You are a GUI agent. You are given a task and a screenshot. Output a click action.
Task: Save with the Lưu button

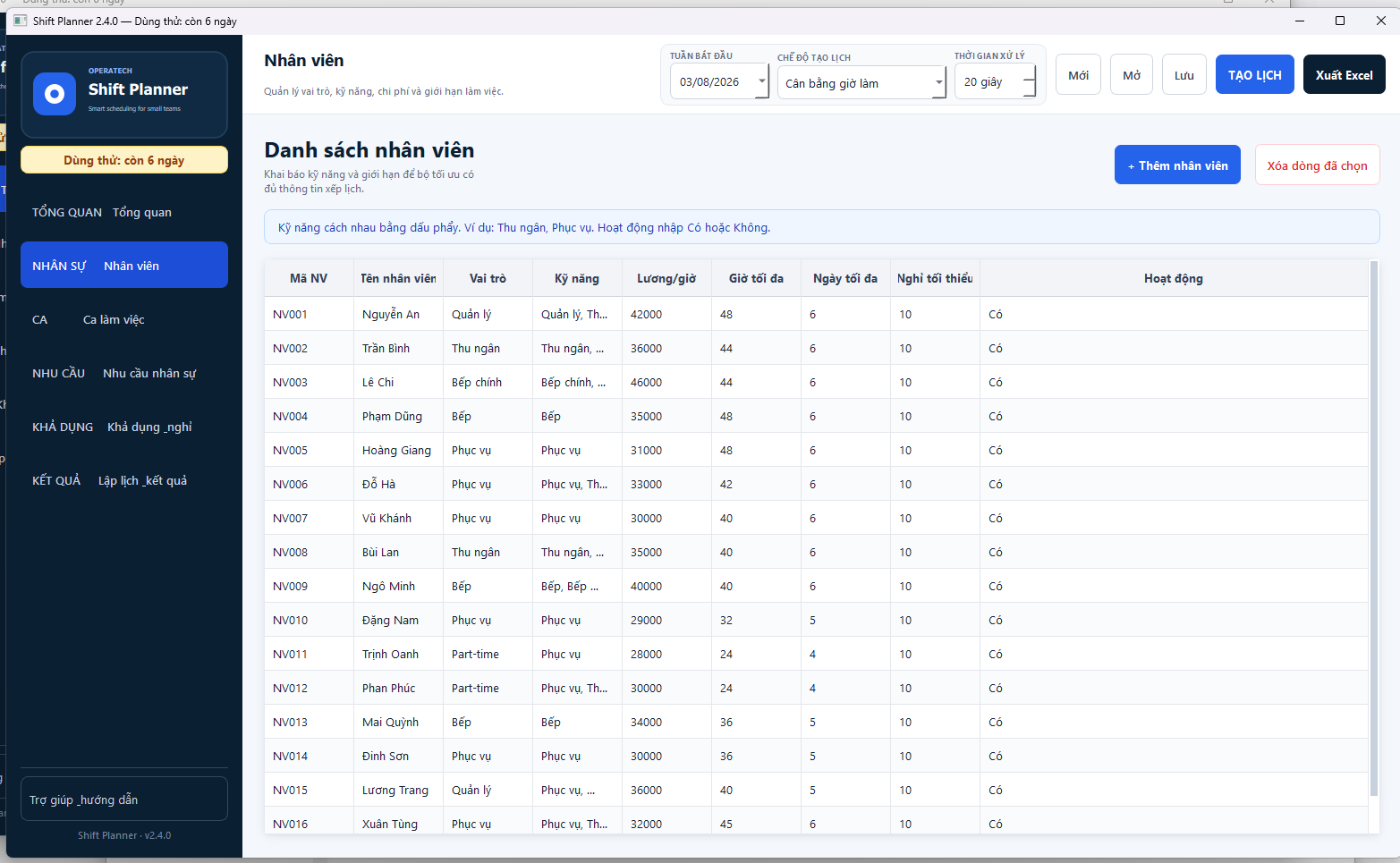(x=1184, y=75)
